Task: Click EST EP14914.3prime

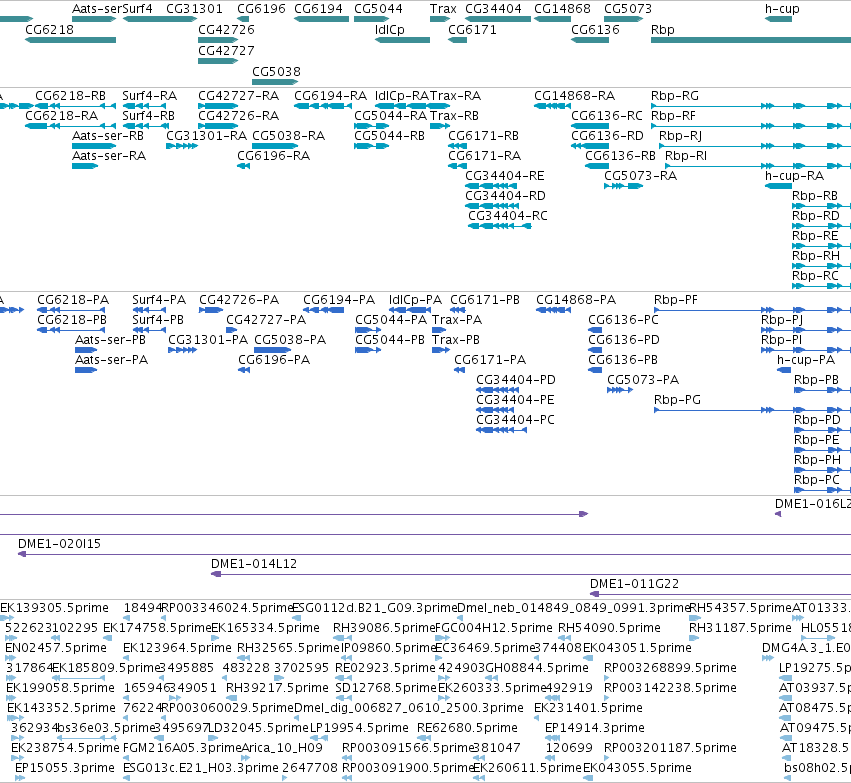Action: click(552, 738)
